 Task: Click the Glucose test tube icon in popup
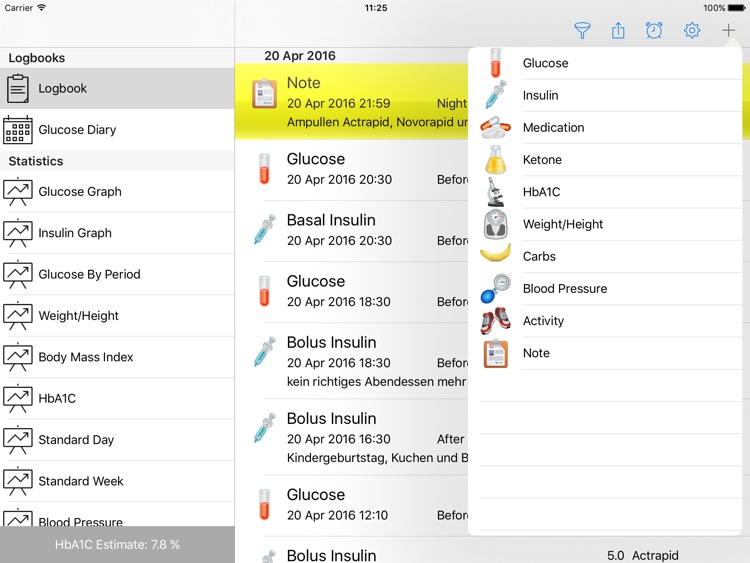496,63
